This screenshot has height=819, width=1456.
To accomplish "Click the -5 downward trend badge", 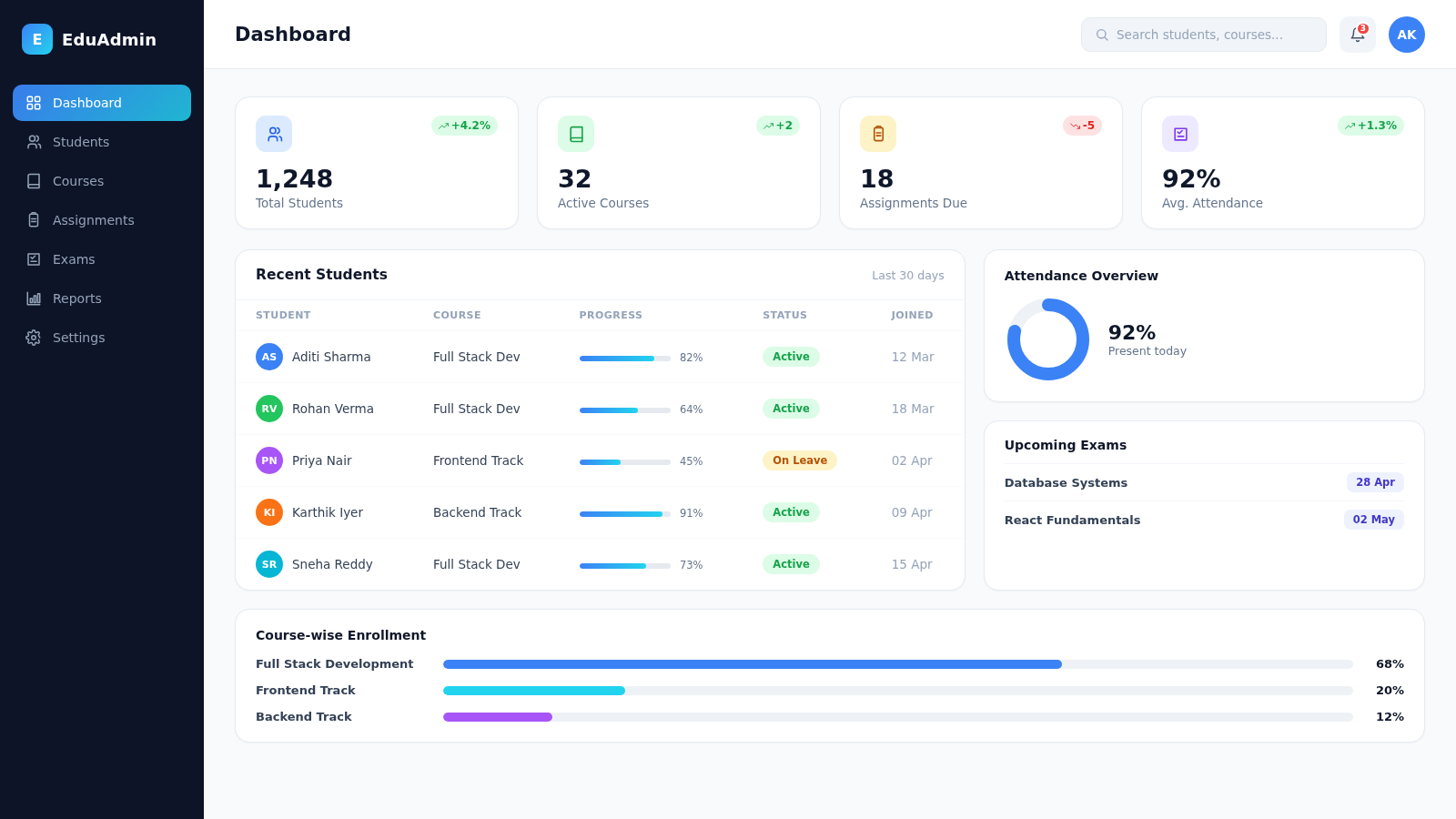I will pyautogui.click(x=1082, y=126).
